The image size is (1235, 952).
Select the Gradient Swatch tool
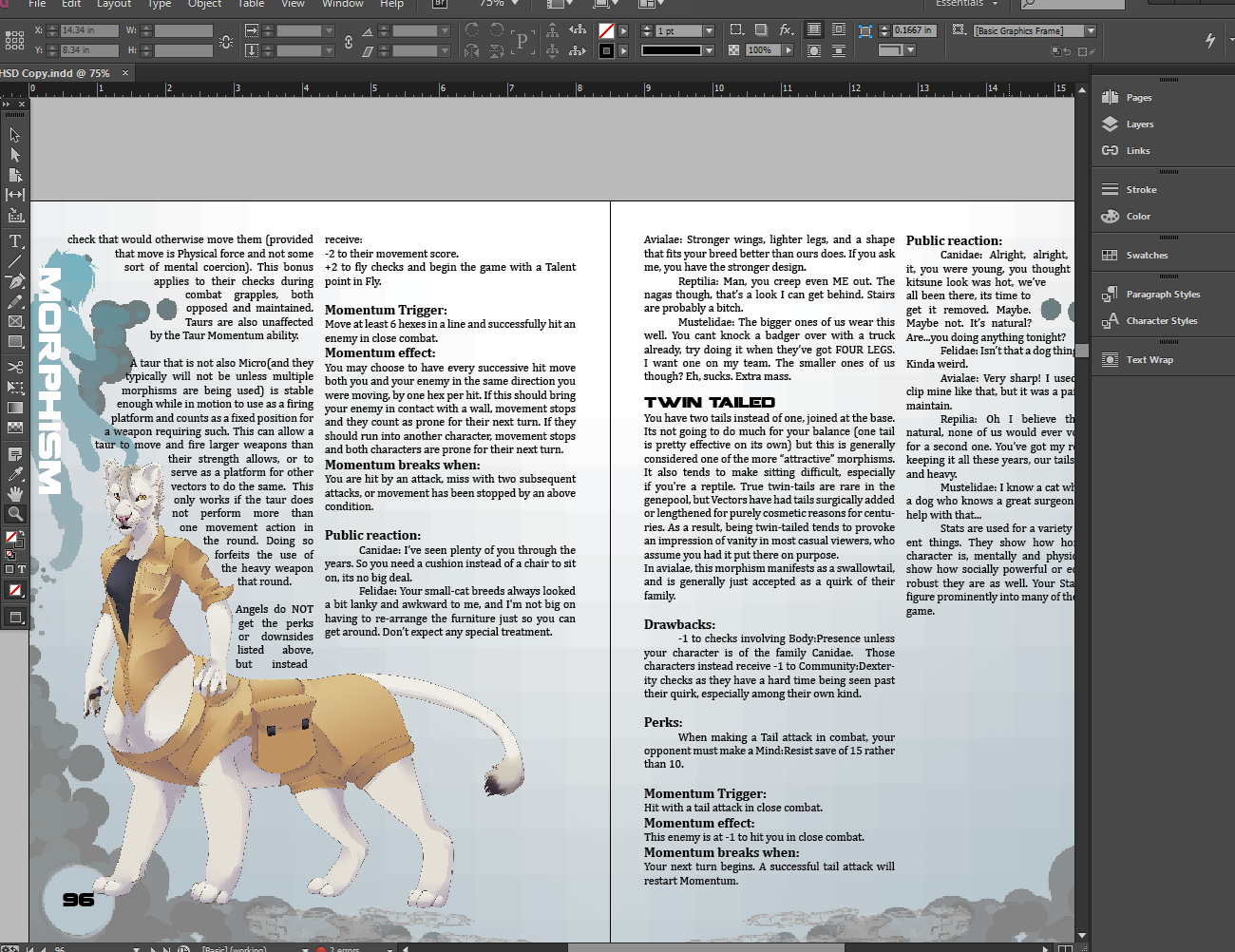(x=15, y=408)
